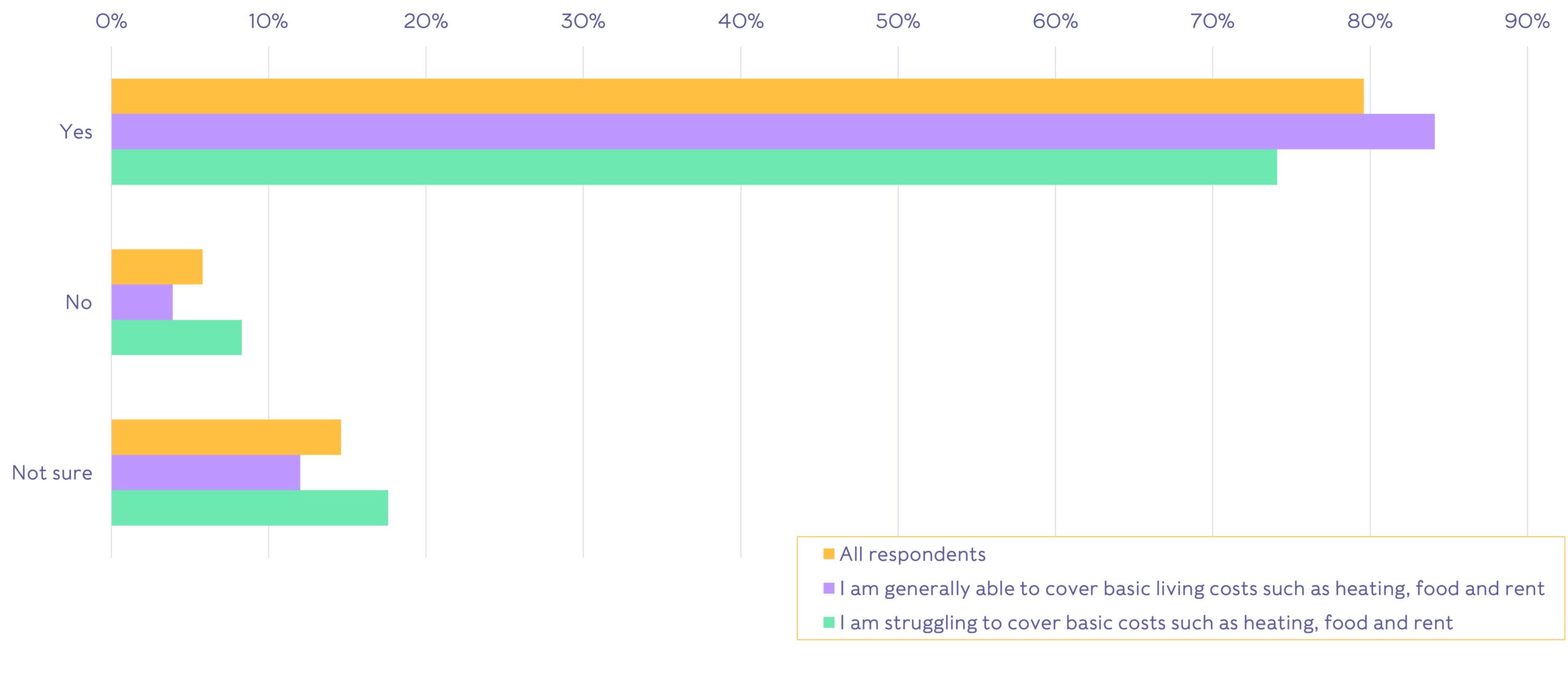Click the 'No' category axis label
Image resolution: width=1568 pixels, height=679 pixels.
[78, 302]
